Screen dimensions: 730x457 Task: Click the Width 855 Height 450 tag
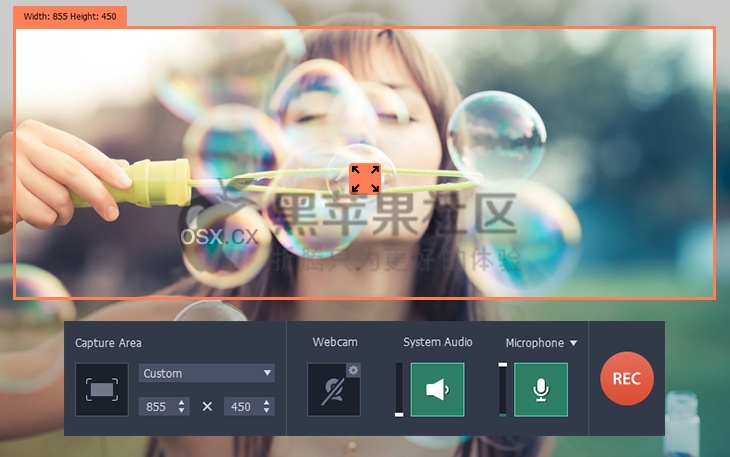click(x=70, y=16)
